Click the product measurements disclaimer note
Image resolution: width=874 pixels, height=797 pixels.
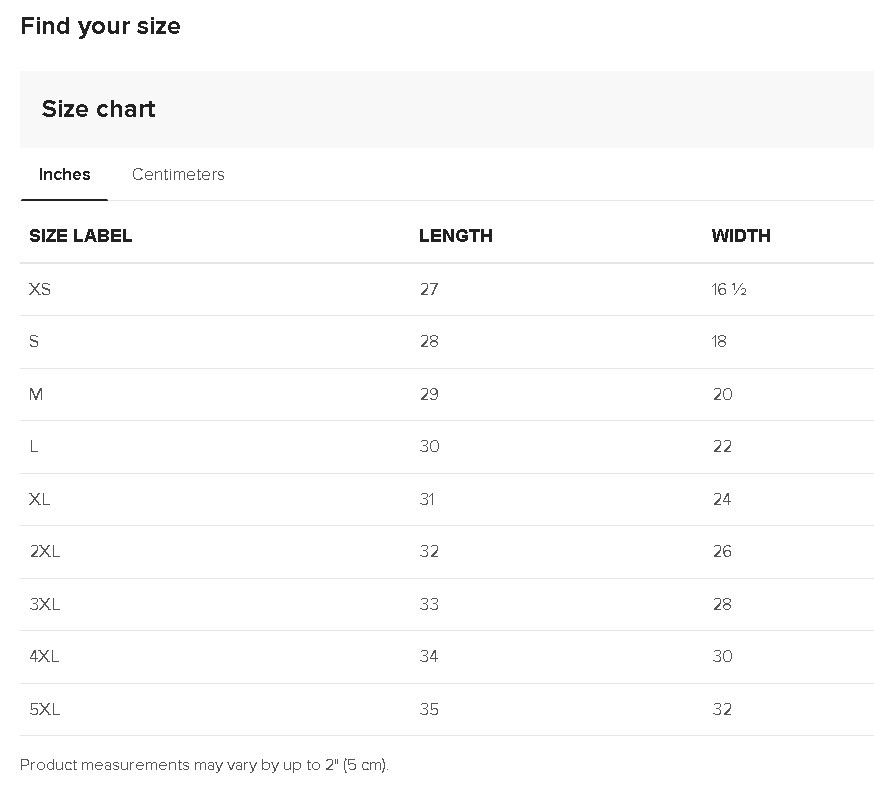[x=204, y=765]
